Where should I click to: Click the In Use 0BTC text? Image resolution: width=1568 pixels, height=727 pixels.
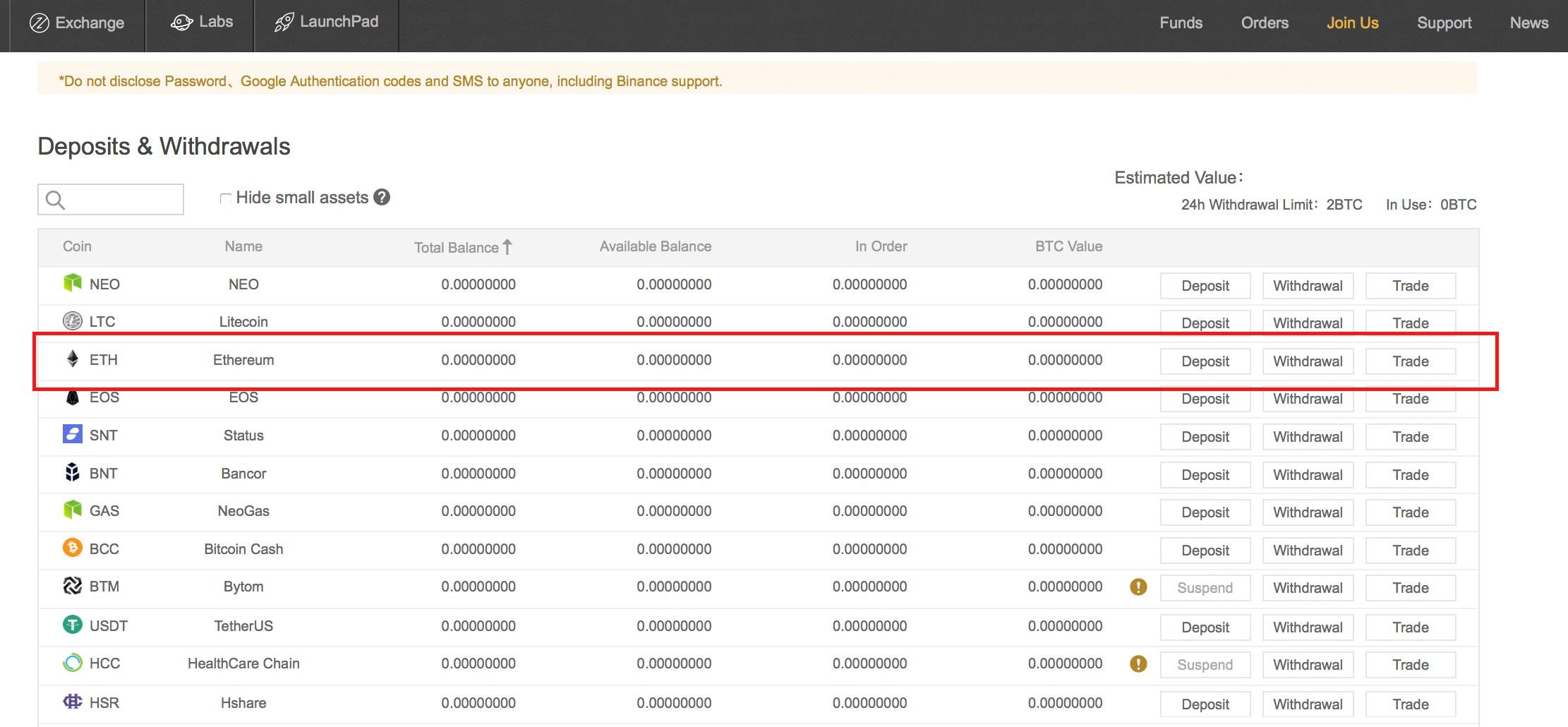(1430, 205)
